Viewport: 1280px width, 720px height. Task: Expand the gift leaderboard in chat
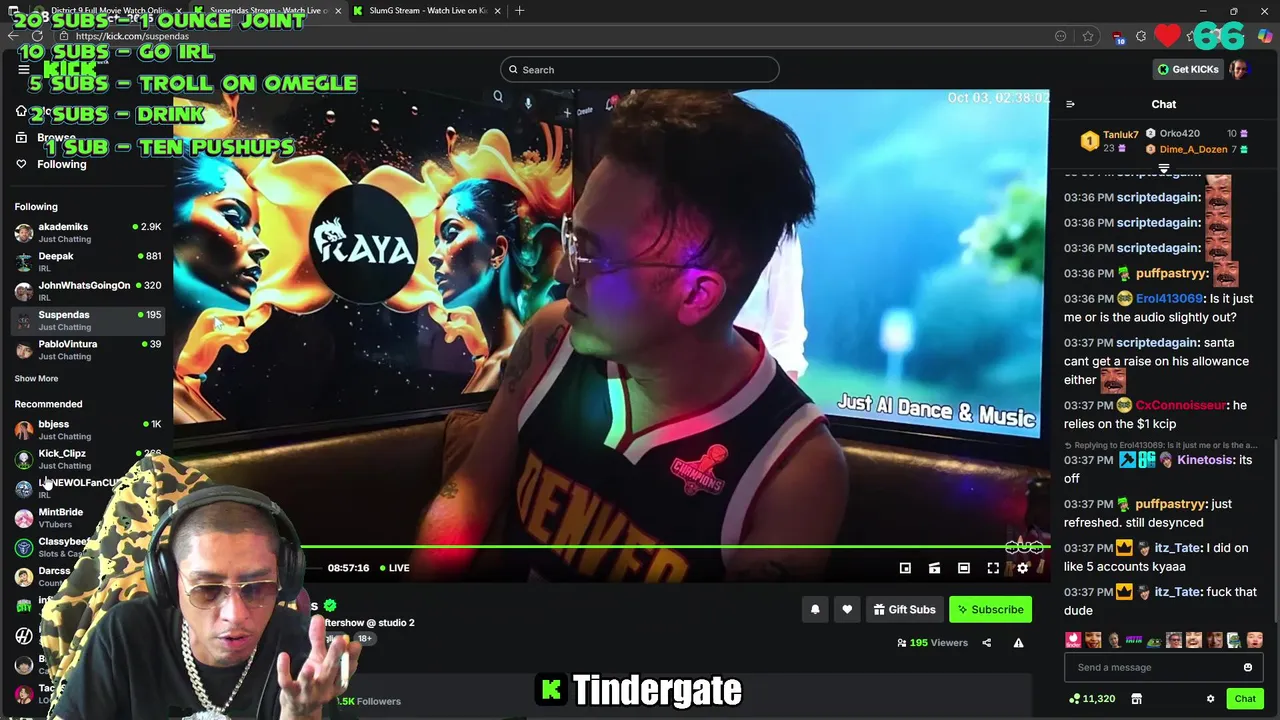1164,169
